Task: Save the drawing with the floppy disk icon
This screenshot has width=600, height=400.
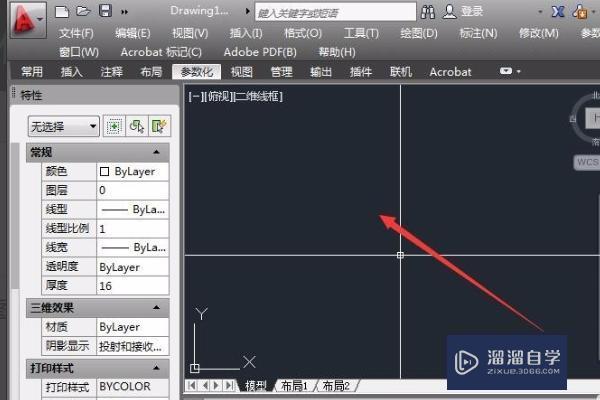Action: pos(105,11)
